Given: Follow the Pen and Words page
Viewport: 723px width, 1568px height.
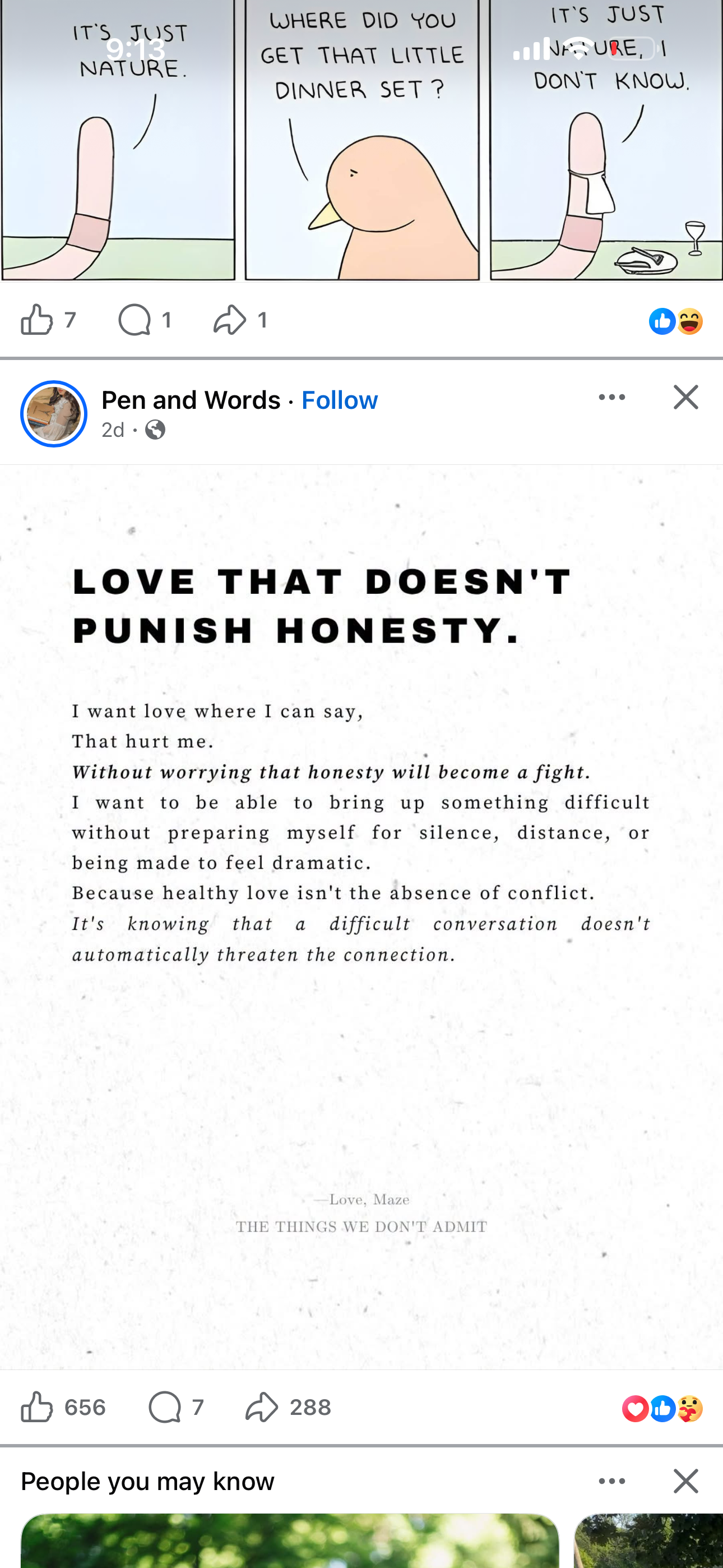Looking at the screenshot, I should point(340,400).
